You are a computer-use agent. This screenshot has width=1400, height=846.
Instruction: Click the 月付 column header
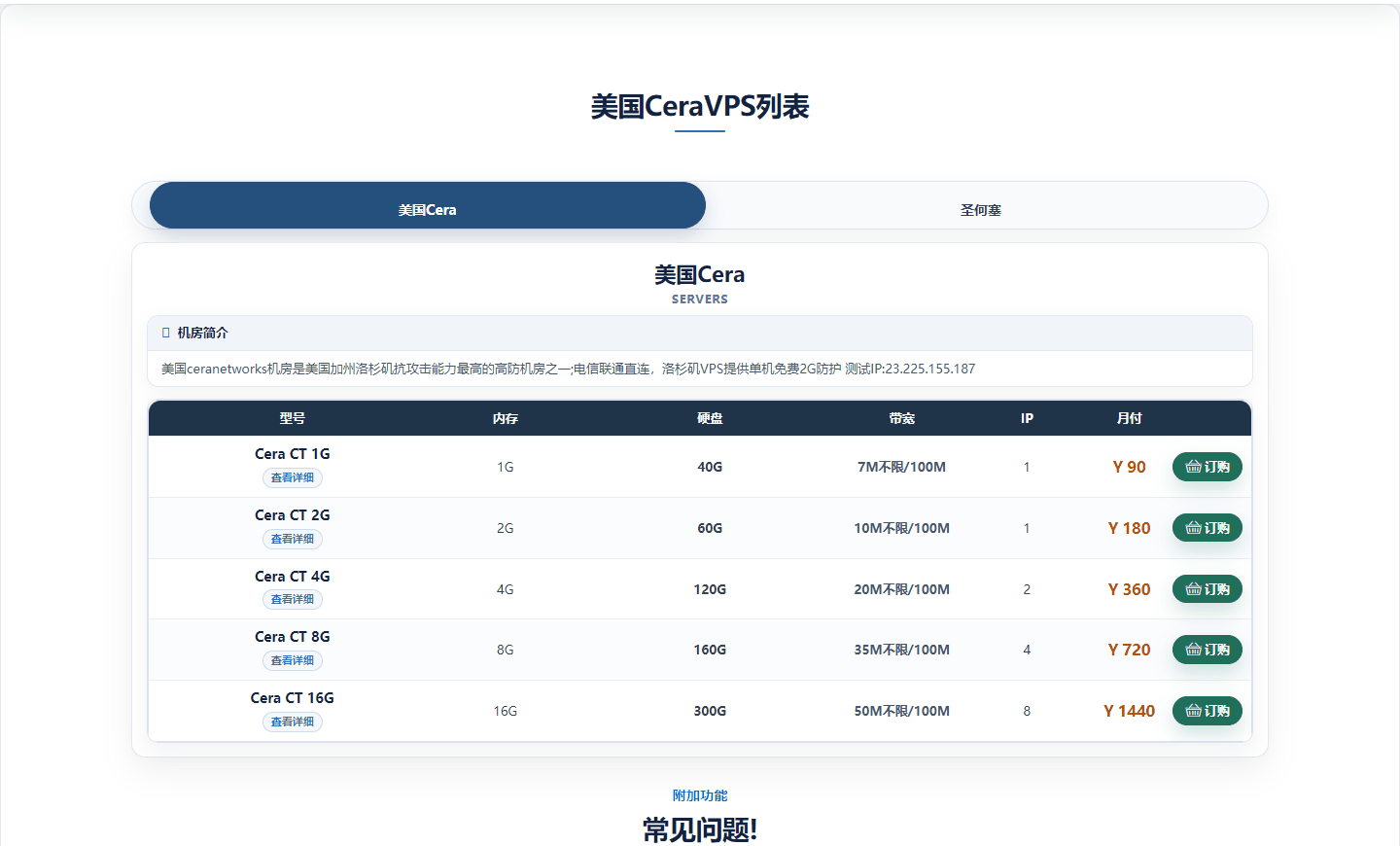click(x=1130, y=418)
